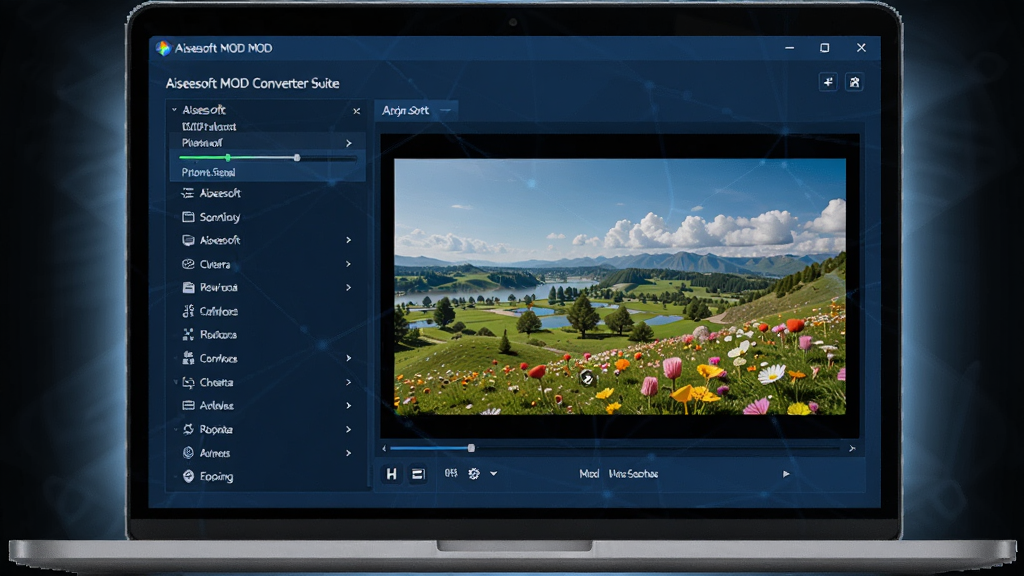The image size is (1024, 576).
Task: Collapse the Aiseesoft header with its arrow
Action: click(174, 110)
